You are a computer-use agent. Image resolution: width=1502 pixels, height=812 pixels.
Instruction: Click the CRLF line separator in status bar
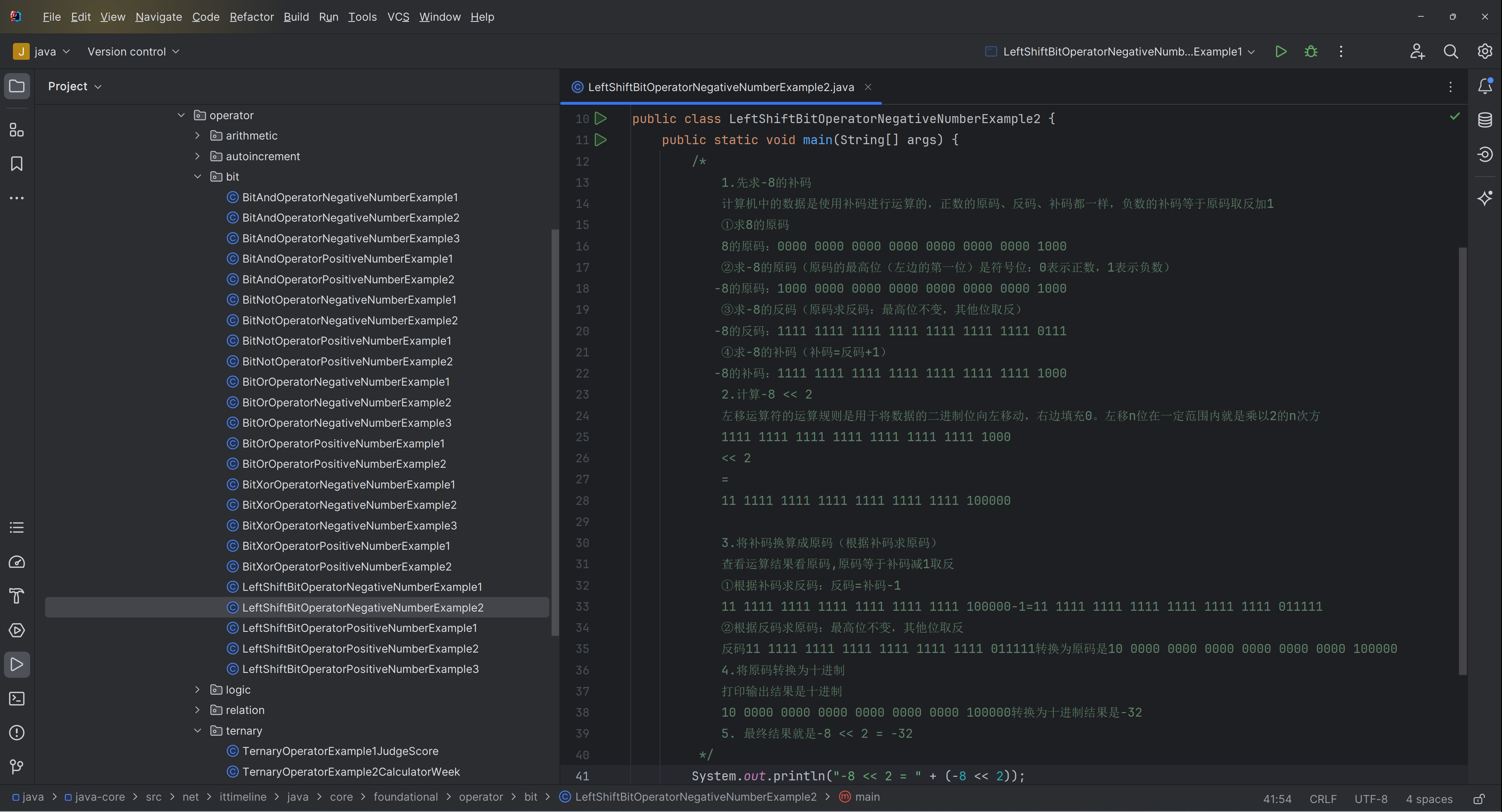1323,799
